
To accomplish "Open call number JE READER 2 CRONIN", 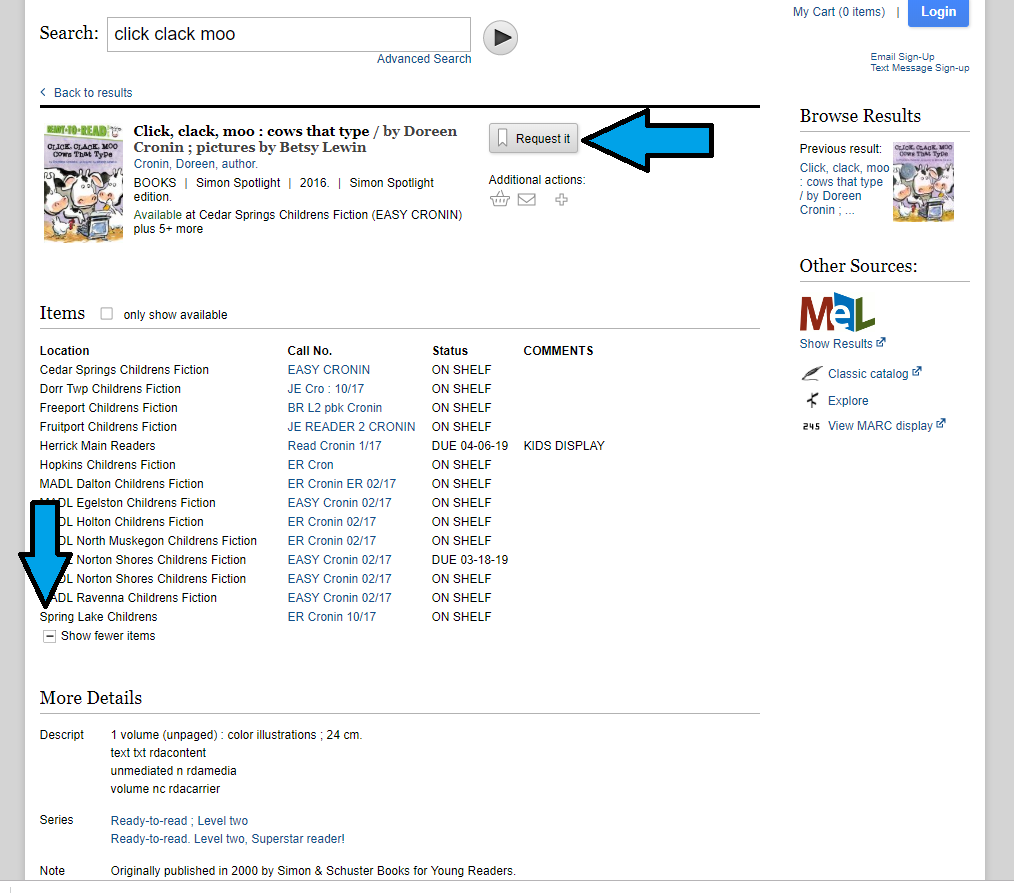I will point(351,427).
